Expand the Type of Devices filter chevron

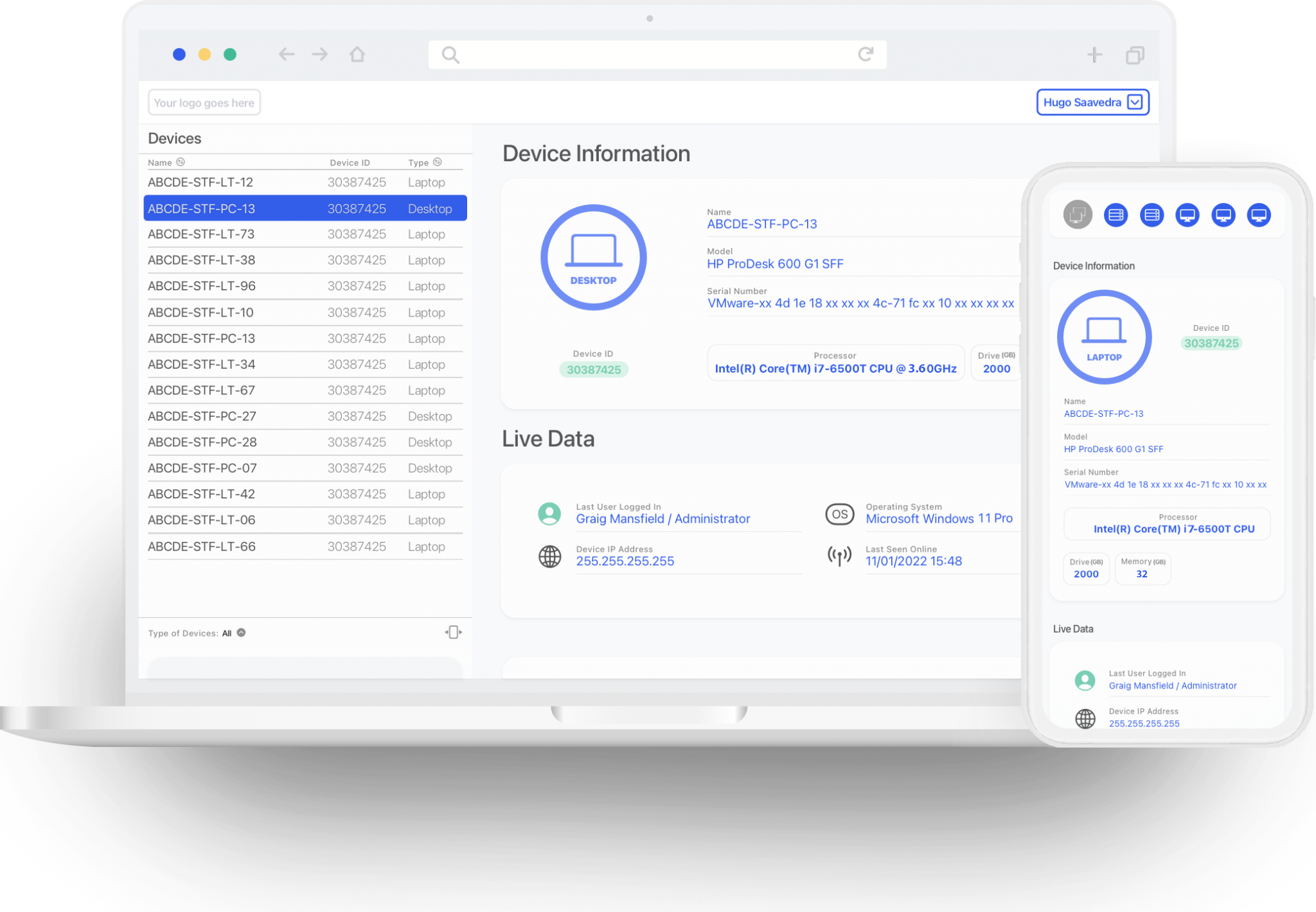pos(242,633)
